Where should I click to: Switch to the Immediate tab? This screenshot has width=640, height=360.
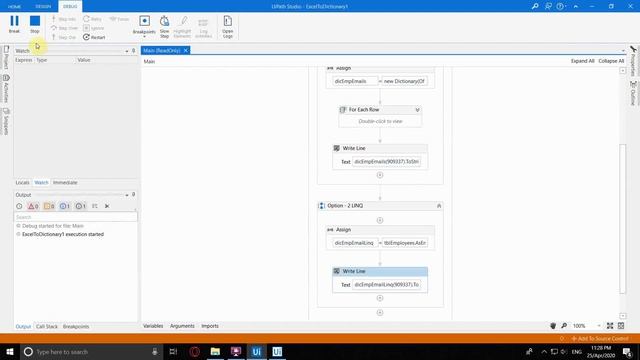tap(65, 182)
